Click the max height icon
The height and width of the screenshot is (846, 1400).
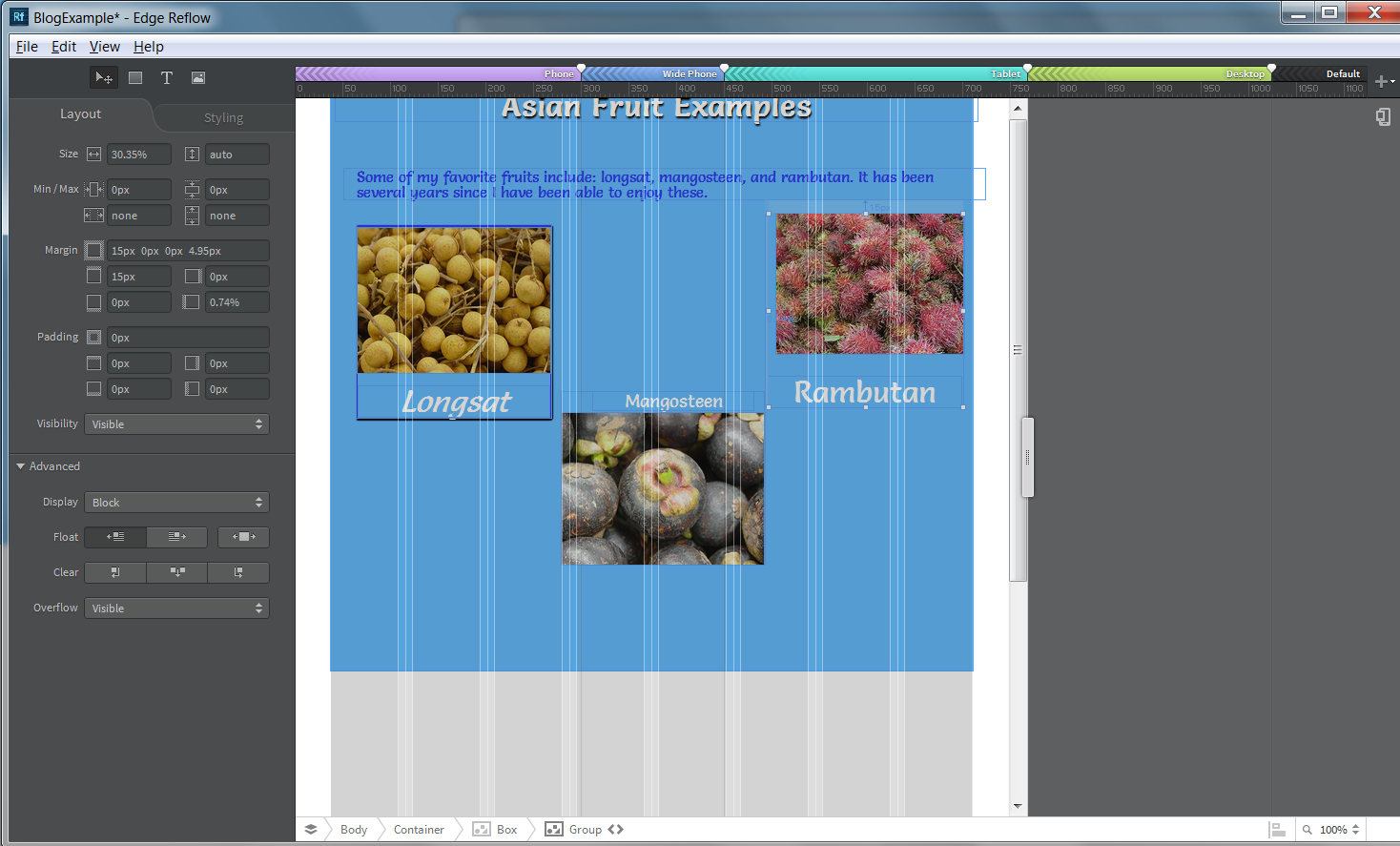[192, 216]
